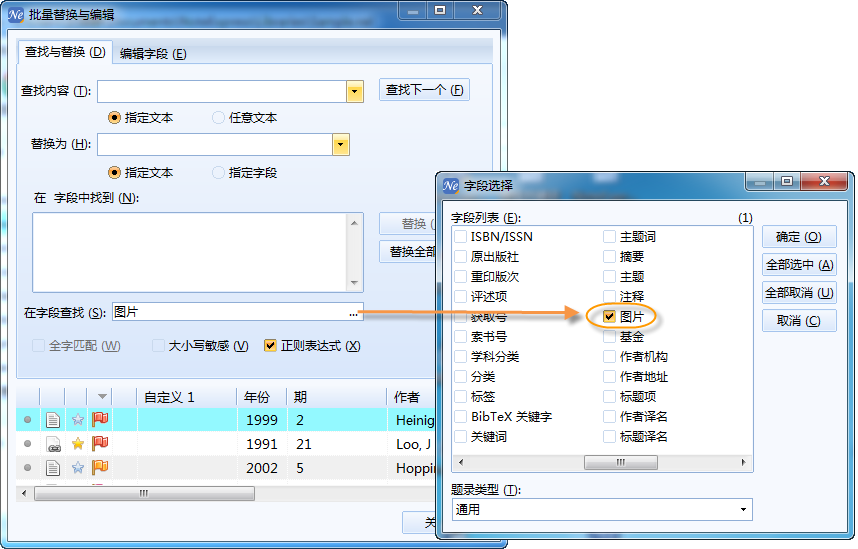Sort by the 作者 column header
Viewport: 858px width, 549px height.
tap(411, 397)
